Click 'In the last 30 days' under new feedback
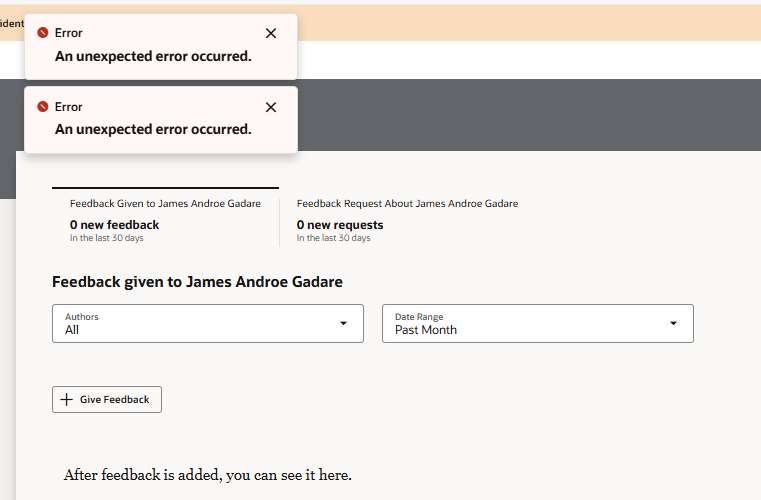 (107, 238)
